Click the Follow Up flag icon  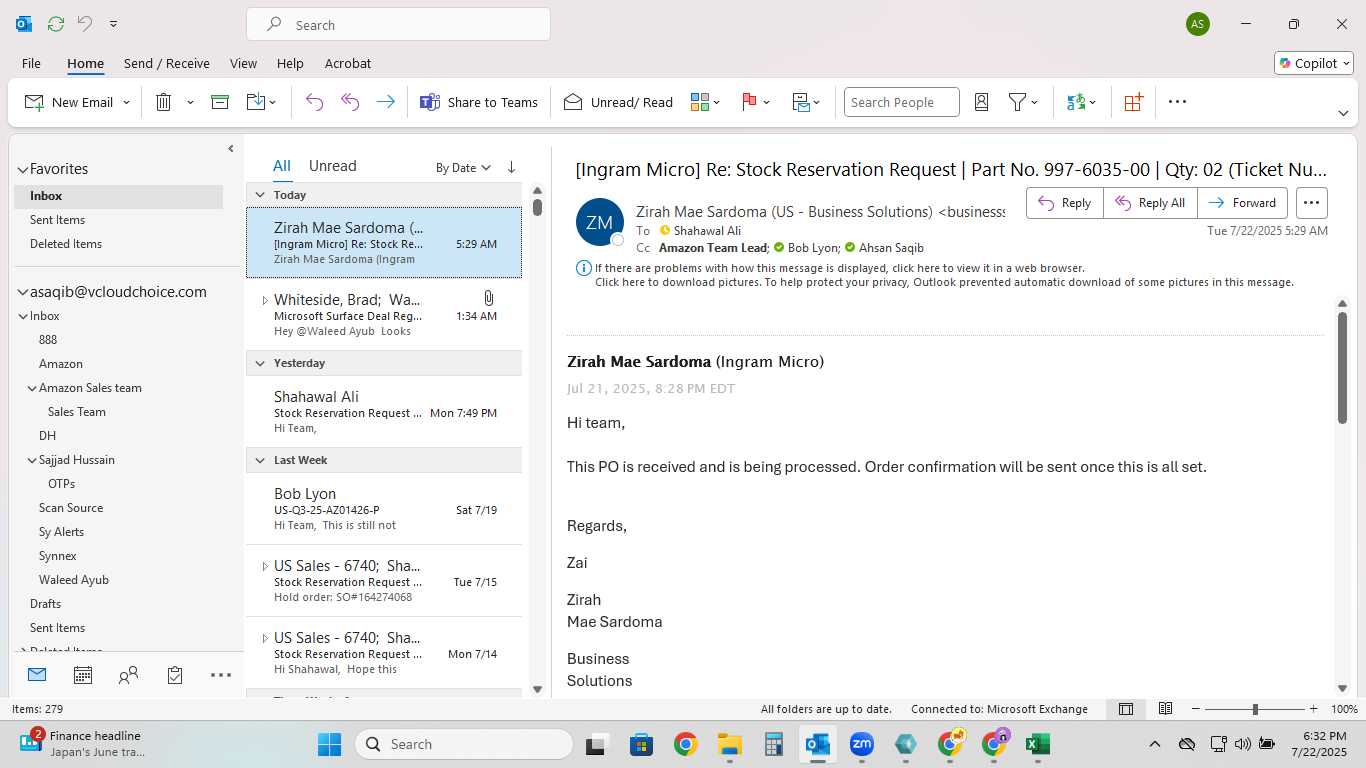click(x=749, y=102)
